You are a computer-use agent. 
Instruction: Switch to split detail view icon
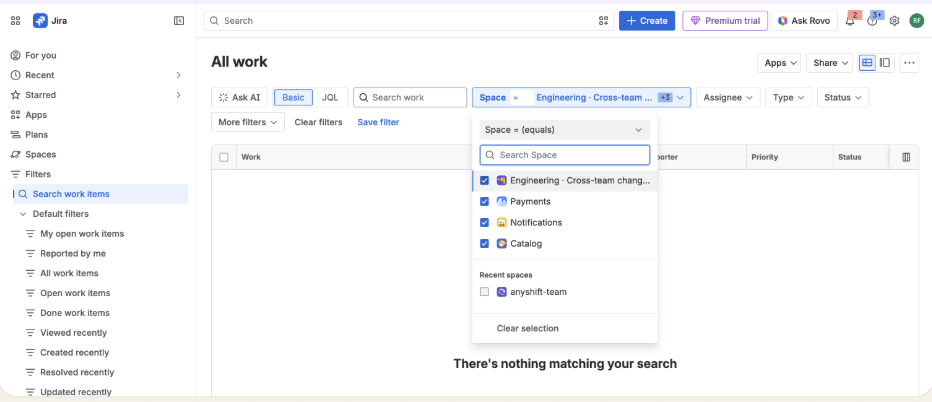(x=885, y=62)
